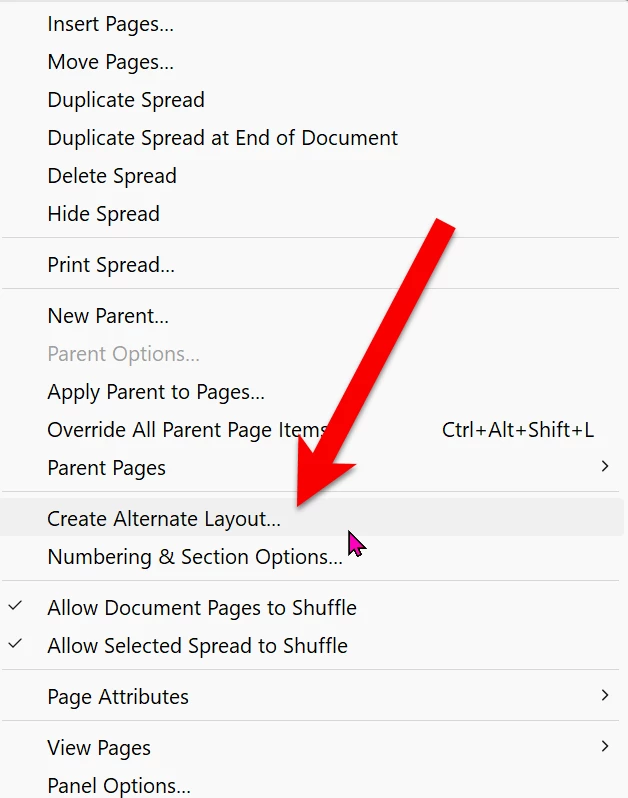Open Numbering & Section Options

[195, 557]
